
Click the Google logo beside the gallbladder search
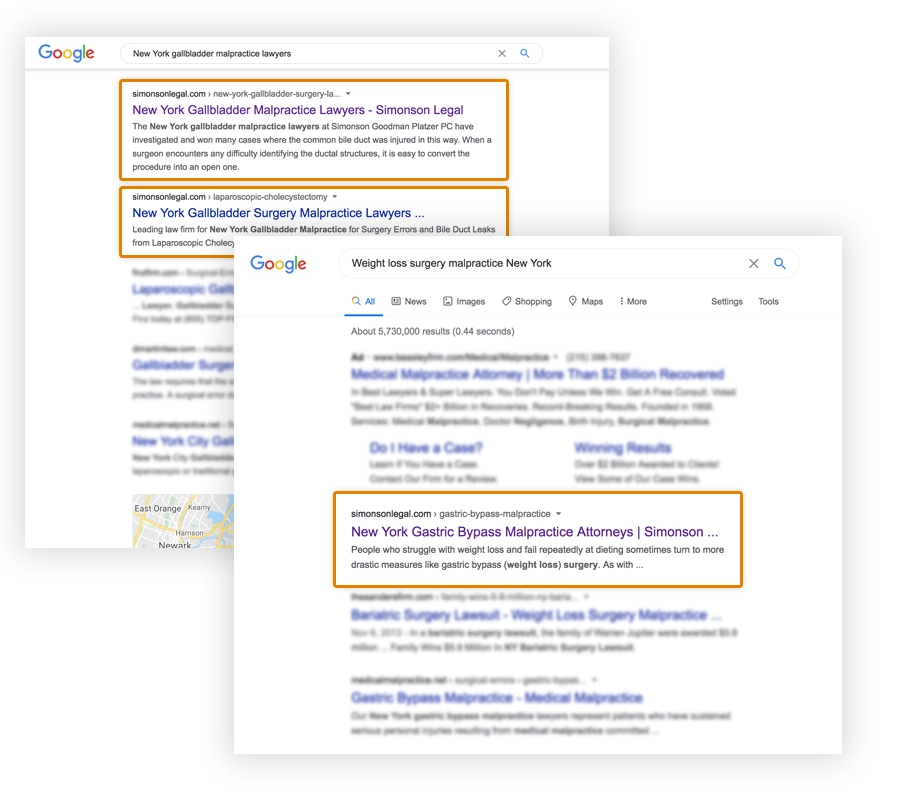[66, 54]
